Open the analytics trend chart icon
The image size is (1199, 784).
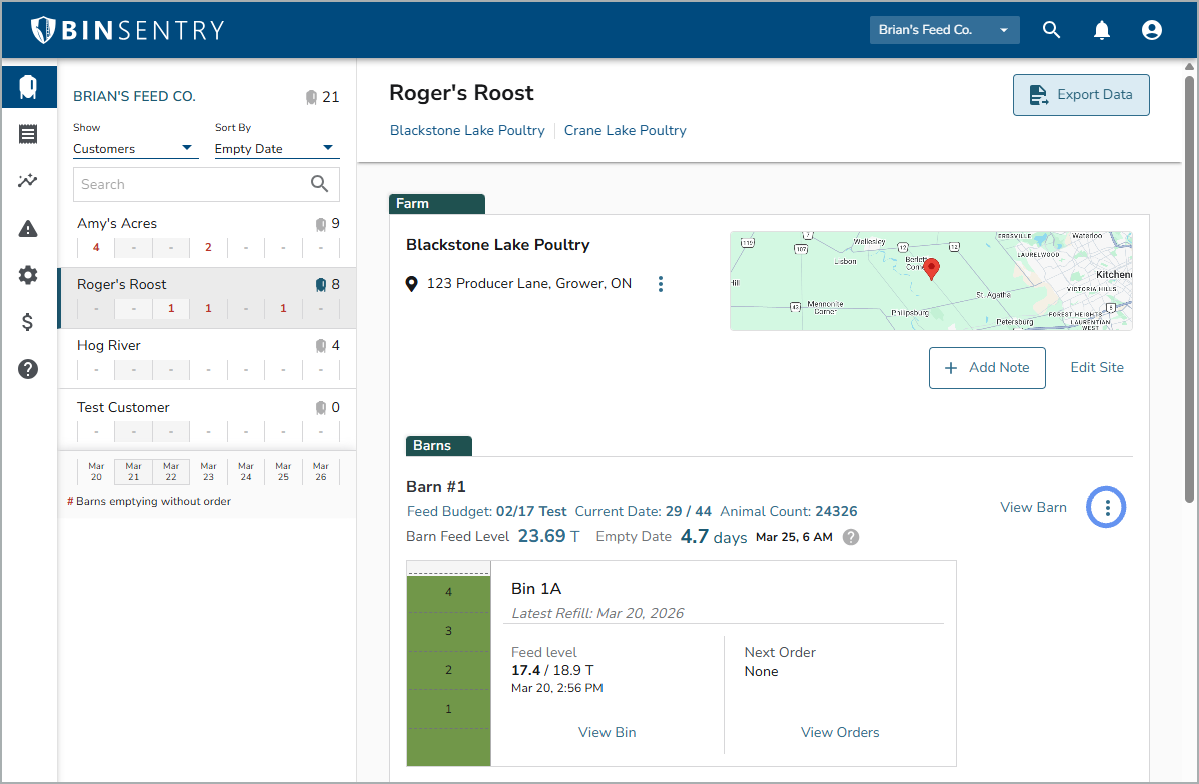[x=28, y=181]
